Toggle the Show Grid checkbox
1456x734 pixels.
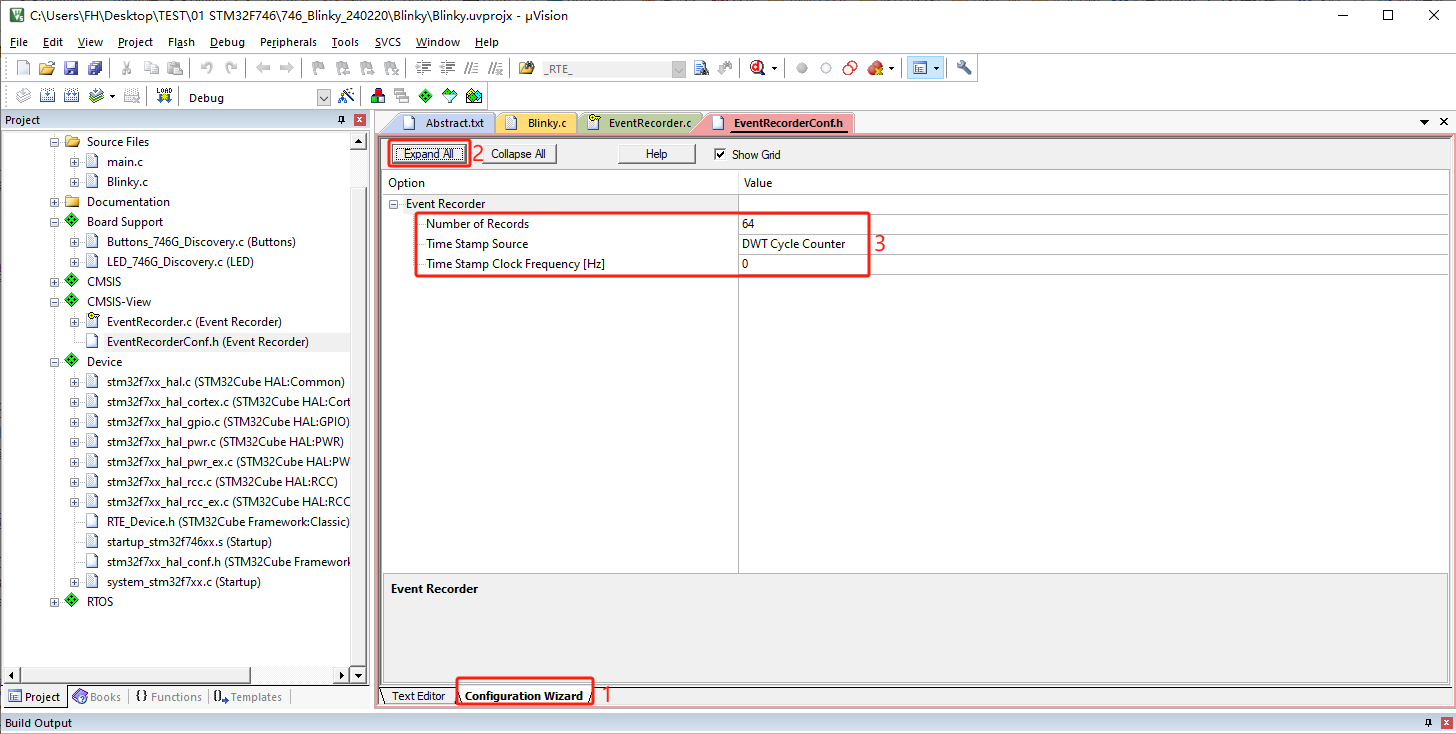(x=720, y=155)
